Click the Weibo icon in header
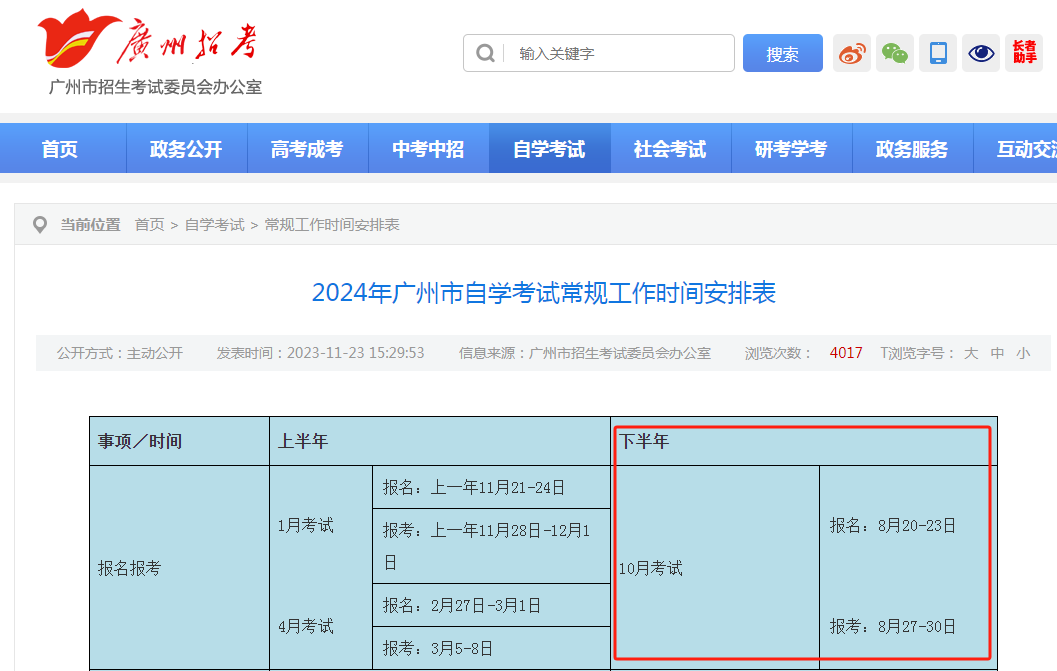The width and height of the screenshot is (1057, 671). [852, 53]
